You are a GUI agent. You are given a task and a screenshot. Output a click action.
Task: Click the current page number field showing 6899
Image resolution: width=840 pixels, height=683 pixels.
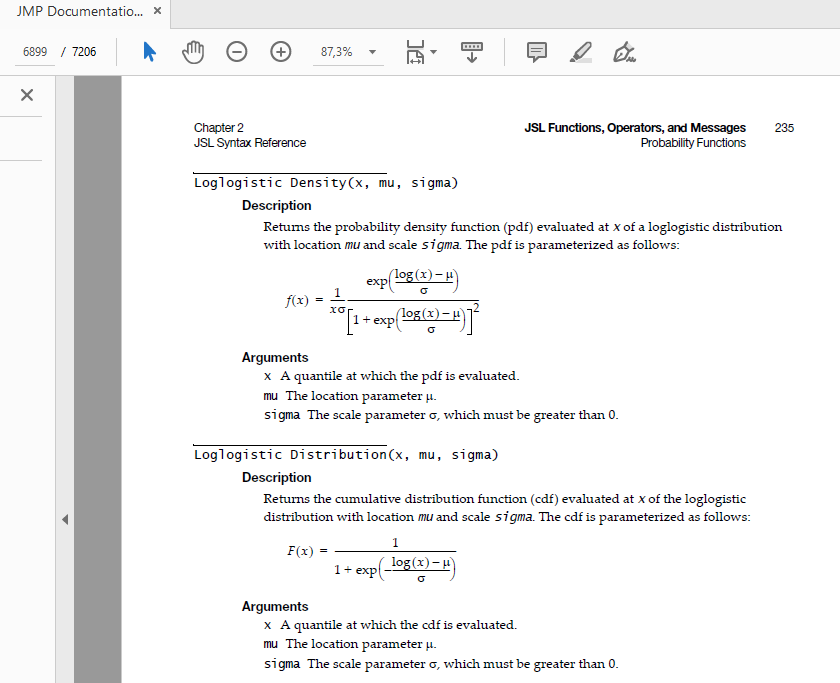pyautogui.click(x=34, y=51)
